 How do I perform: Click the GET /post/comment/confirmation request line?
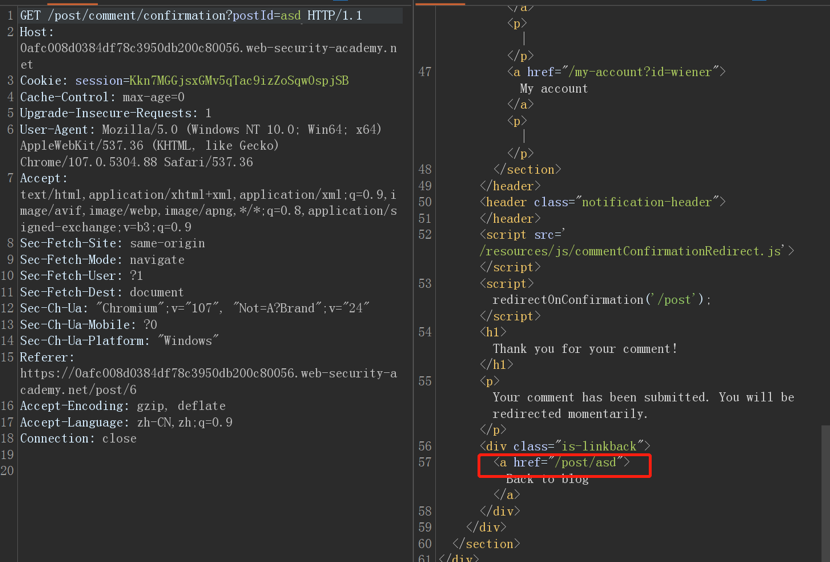tap(191, 15)
